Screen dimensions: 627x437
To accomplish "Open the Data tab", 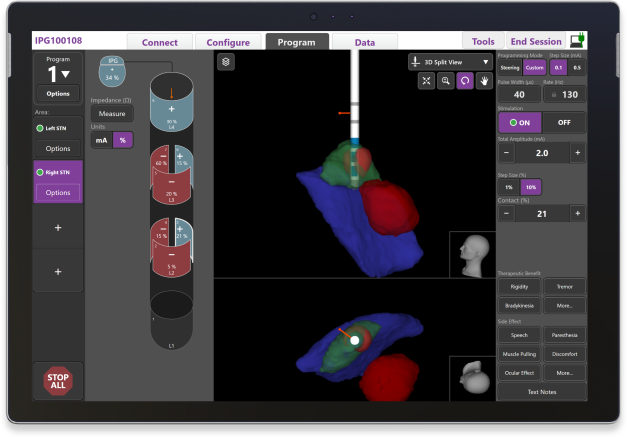I will 364,42.
